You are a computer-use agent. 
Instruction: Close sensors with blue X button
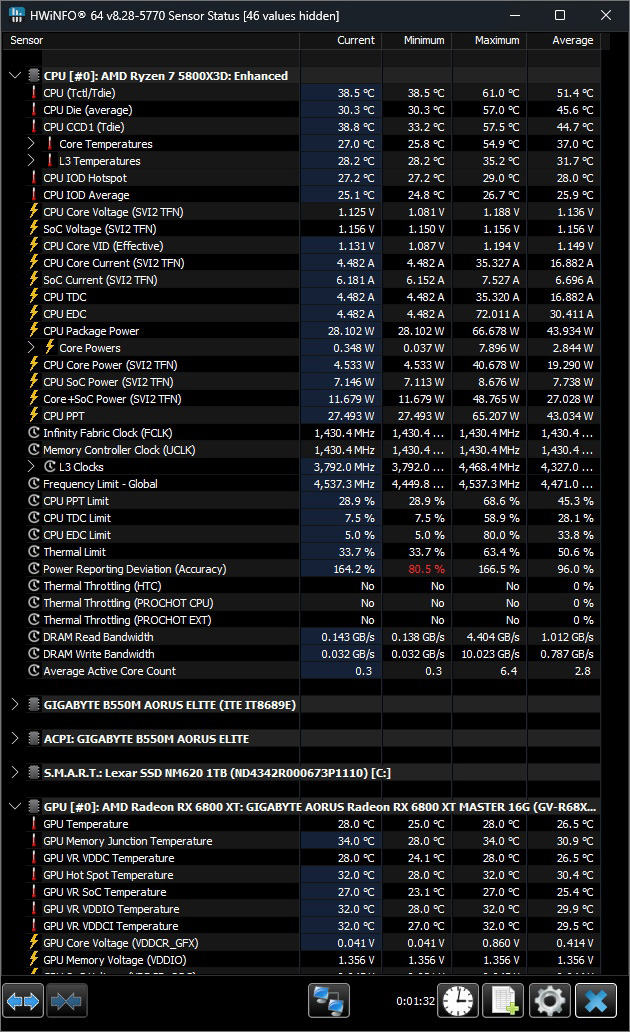tap(596, 1000)
